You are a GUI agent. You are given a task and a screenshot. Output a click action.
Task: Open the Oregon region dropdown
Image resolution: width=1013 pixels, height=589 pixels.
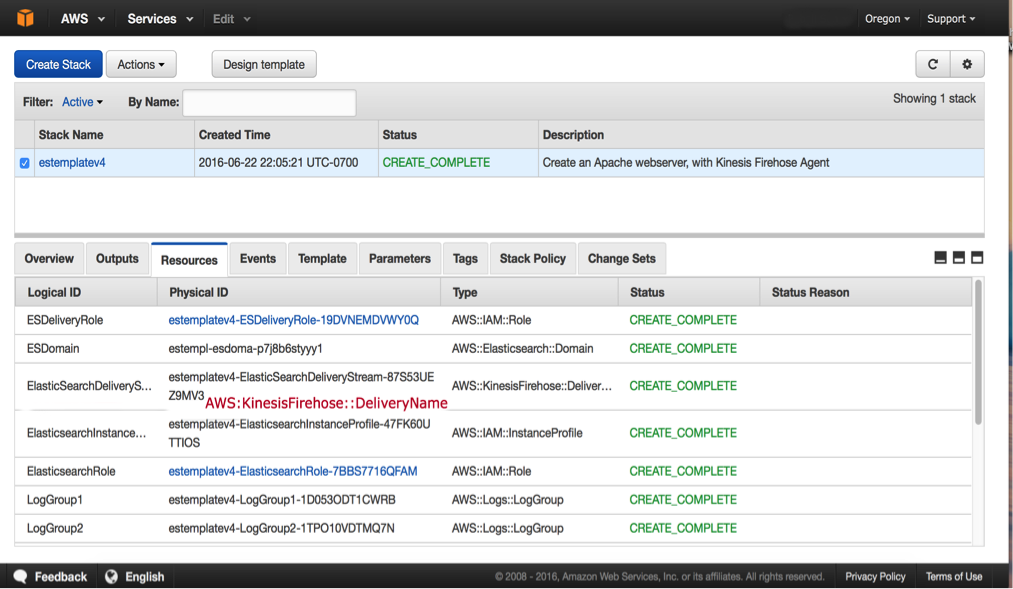(x=886, y=17)
